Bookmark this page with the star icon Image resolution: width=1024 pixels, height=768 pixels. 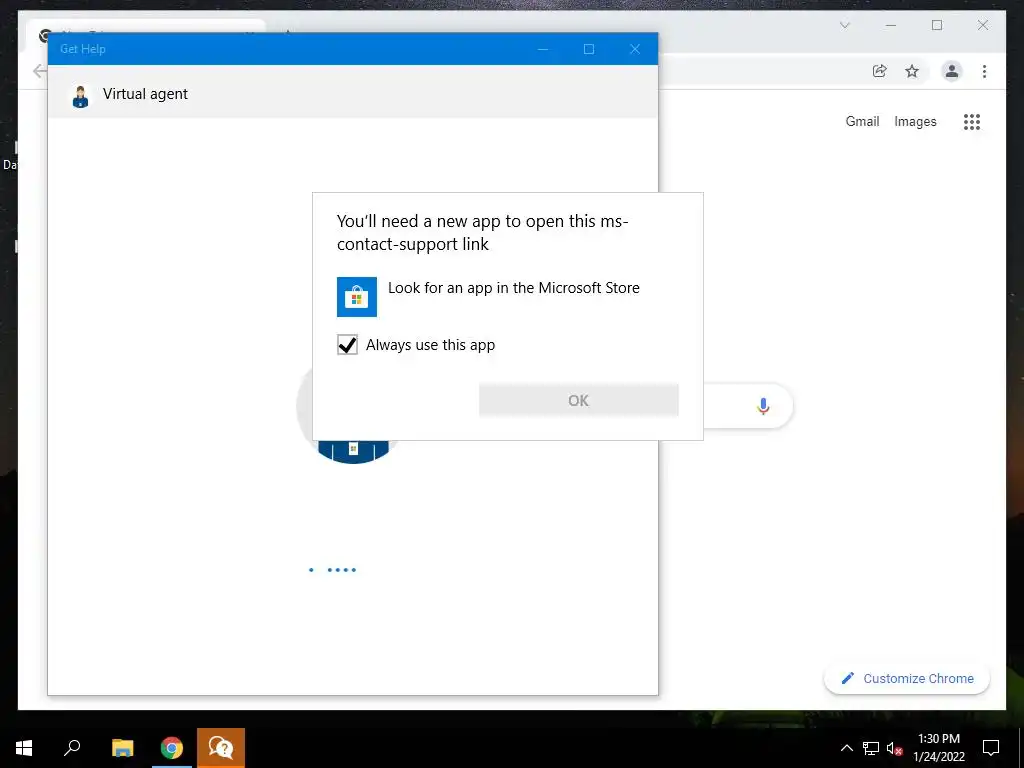912,71
